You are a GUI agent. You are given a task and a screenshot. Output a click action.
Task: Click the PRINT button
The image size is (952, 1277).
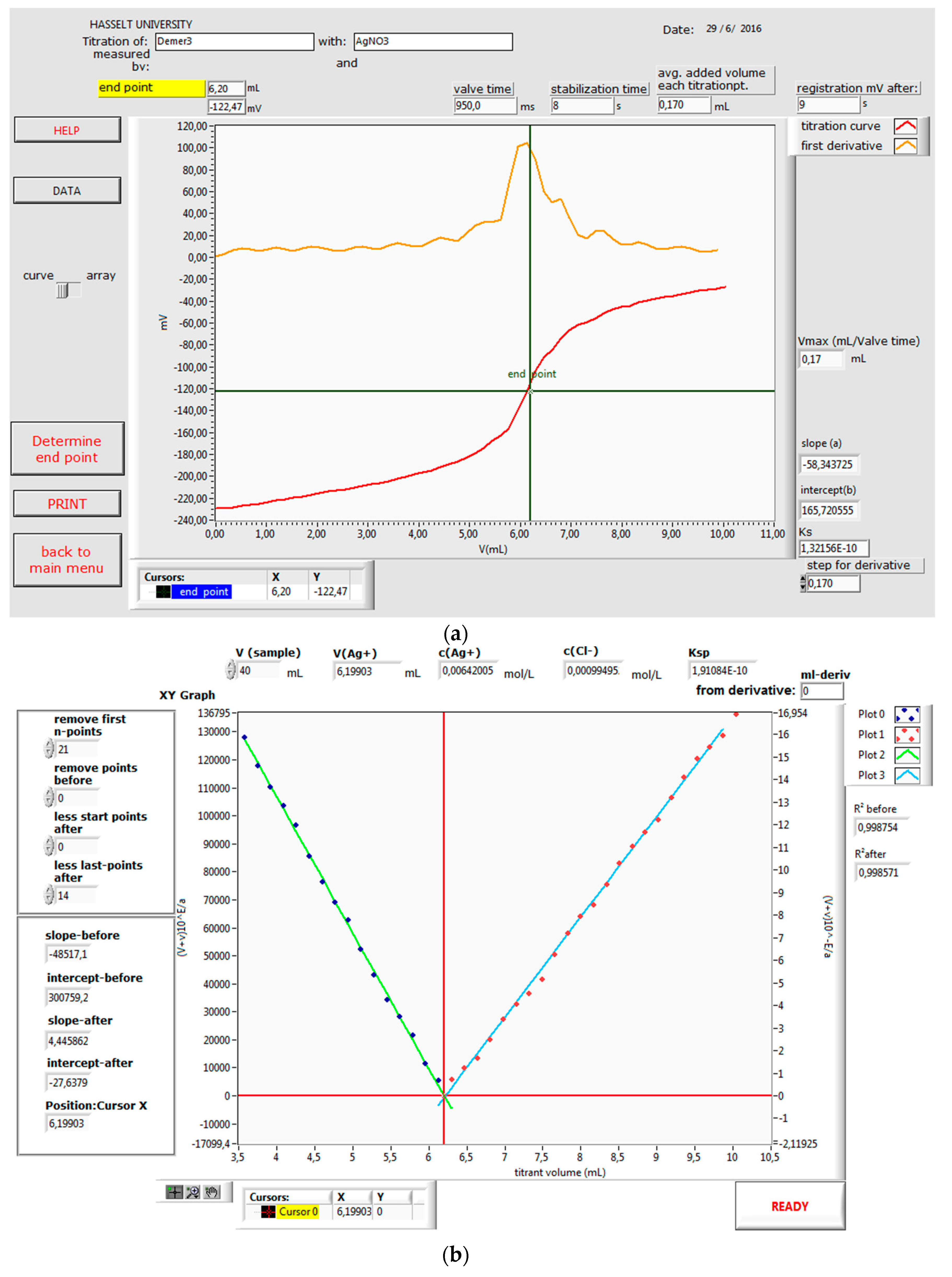67,504
